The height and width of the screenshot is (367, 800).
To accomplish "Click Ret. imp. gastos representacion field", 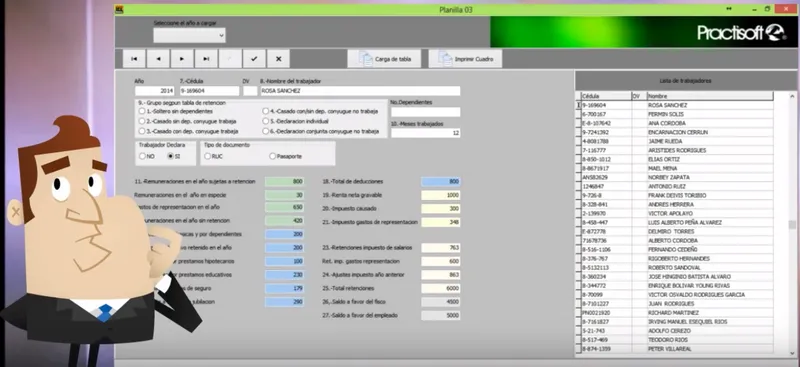I will (441, 261).
